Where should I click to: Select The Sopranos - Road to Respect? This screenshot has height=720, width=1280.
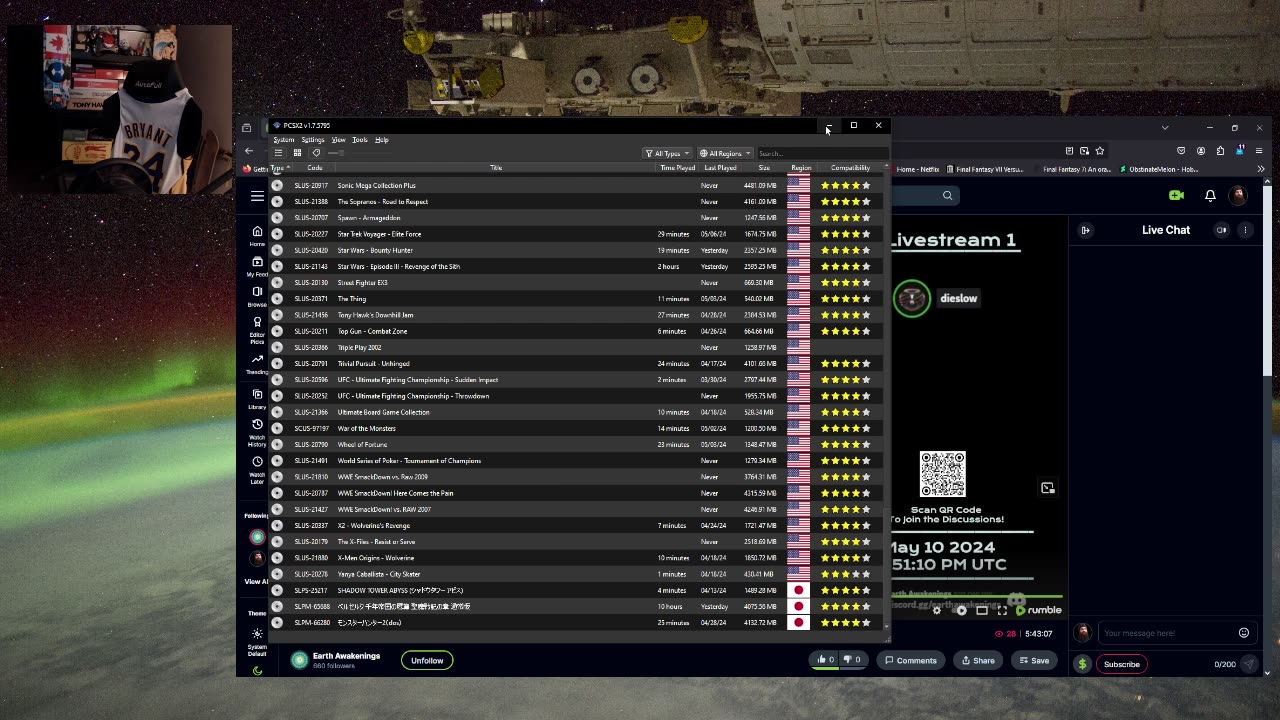577,201
